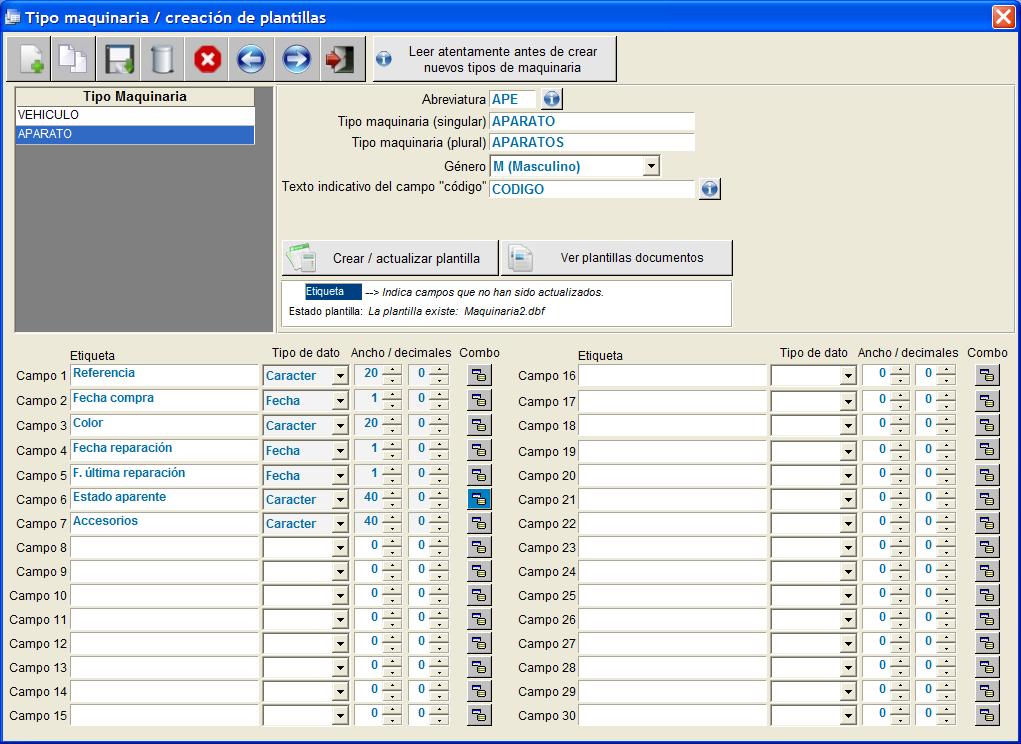This screenshot has width=1021, height=744.
Task: Select APARATO in Tipo Maquinaria list
Action: tap(135, 134)
